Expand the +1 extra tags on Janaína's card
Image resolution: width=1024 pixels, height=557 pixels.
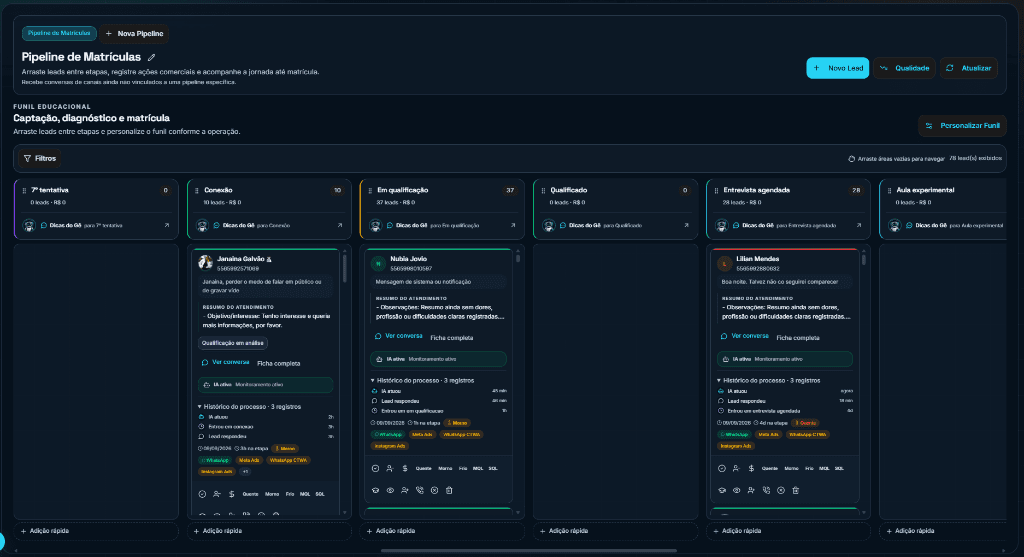point(245,471)
